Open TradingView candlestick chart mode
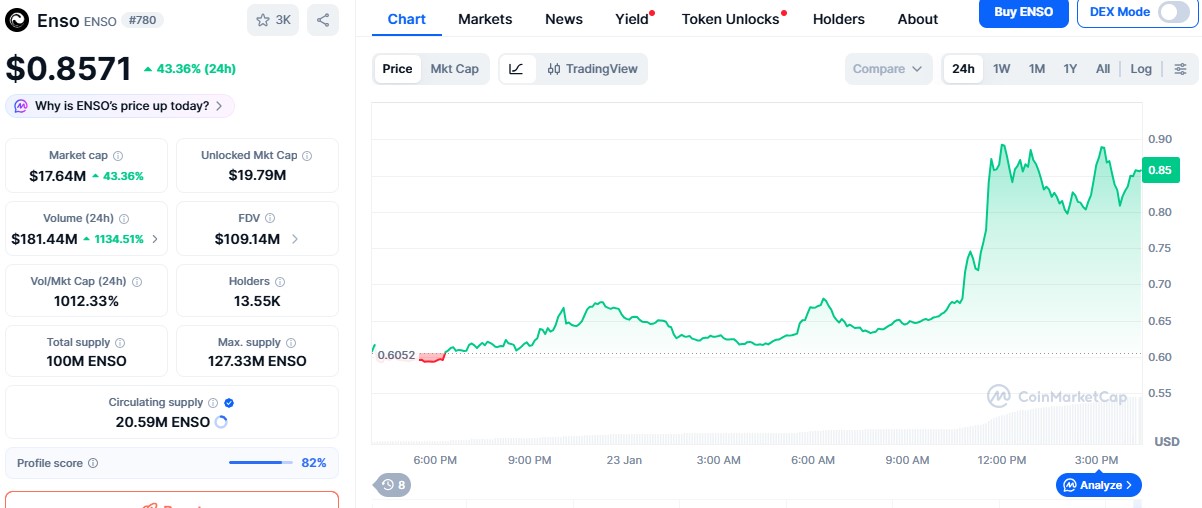The image size is (1202, 508). (592, 69)
